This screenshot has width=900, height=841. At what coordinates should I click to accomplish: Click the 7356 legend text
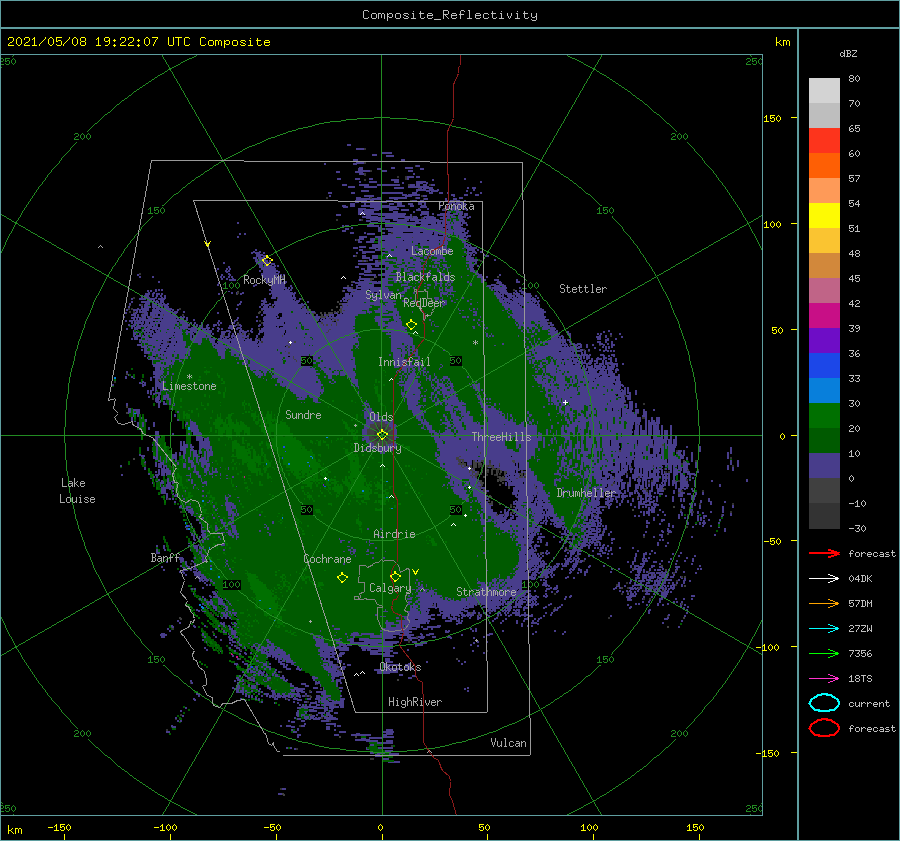tap(860, 653)
